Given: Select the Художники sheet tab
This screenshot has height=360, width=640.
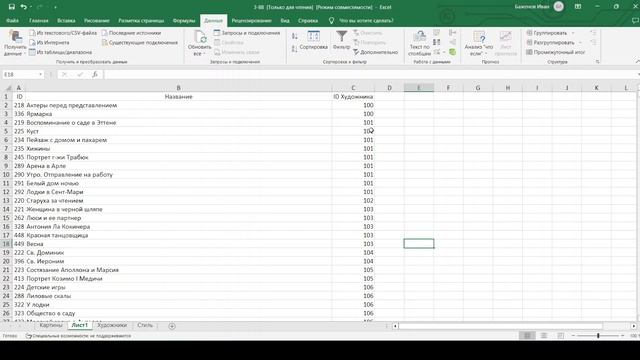Looking at the screenshot, I should (112, 325).
